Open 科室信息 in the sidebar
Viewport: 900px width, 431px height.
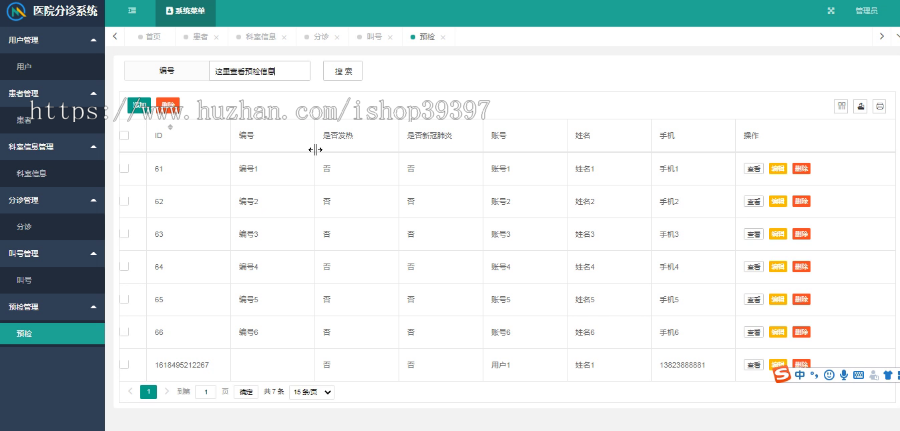pos(52,173)
